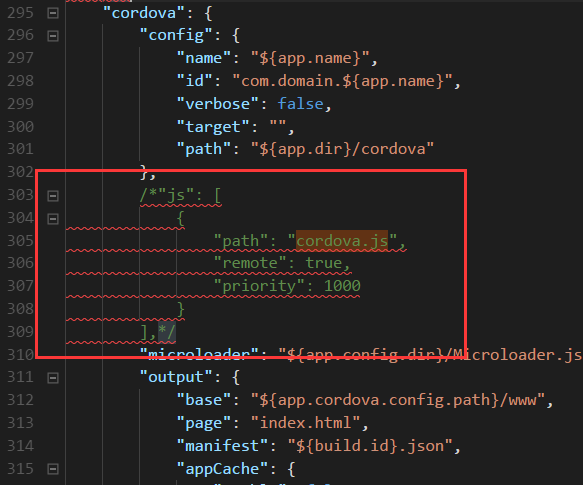
Task: Collapse the object fold at line 304
Action: coord(53,219)
